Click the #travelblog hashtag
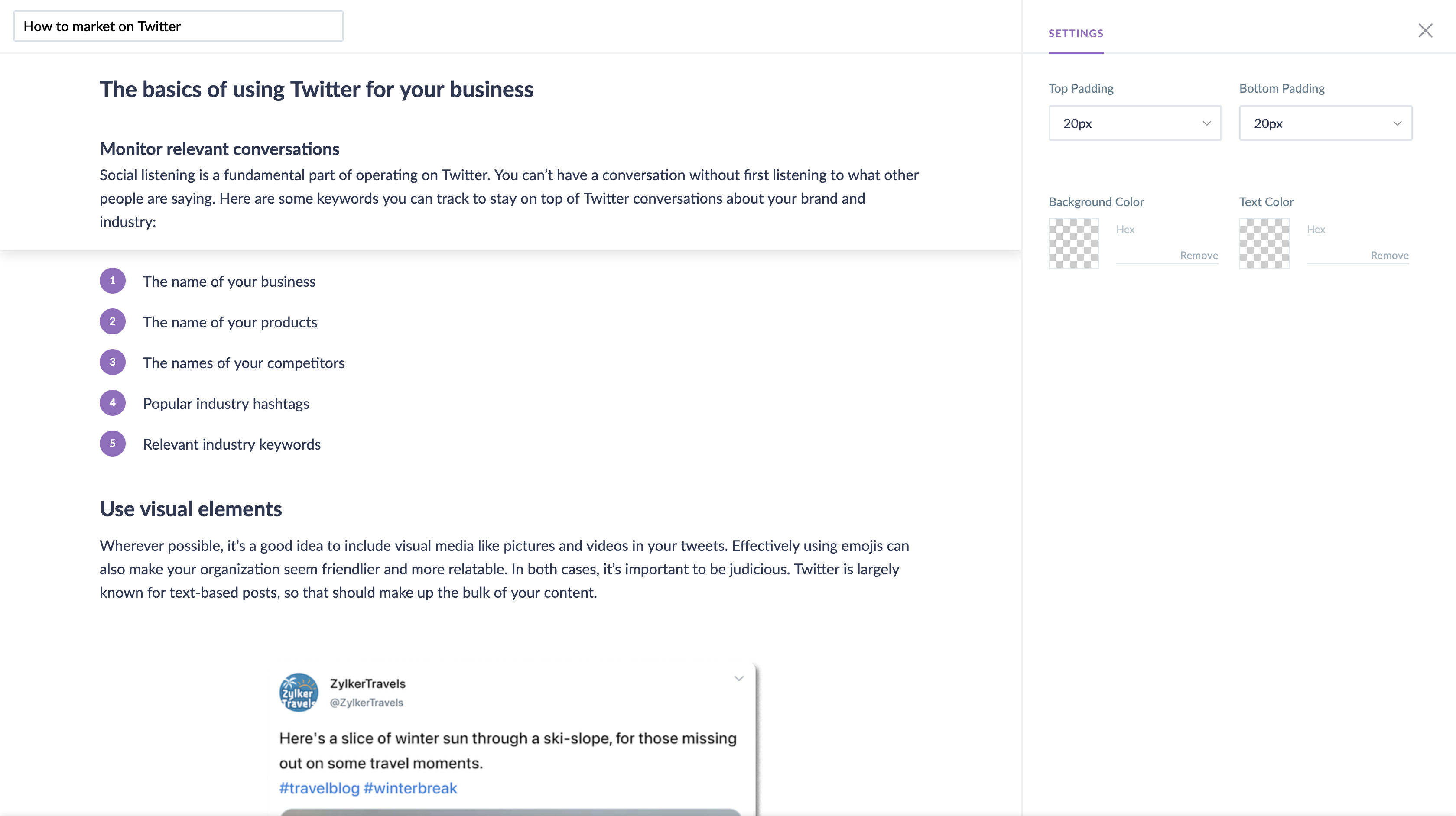Screen dimensions: 1456x816 [x=319, y=788]
